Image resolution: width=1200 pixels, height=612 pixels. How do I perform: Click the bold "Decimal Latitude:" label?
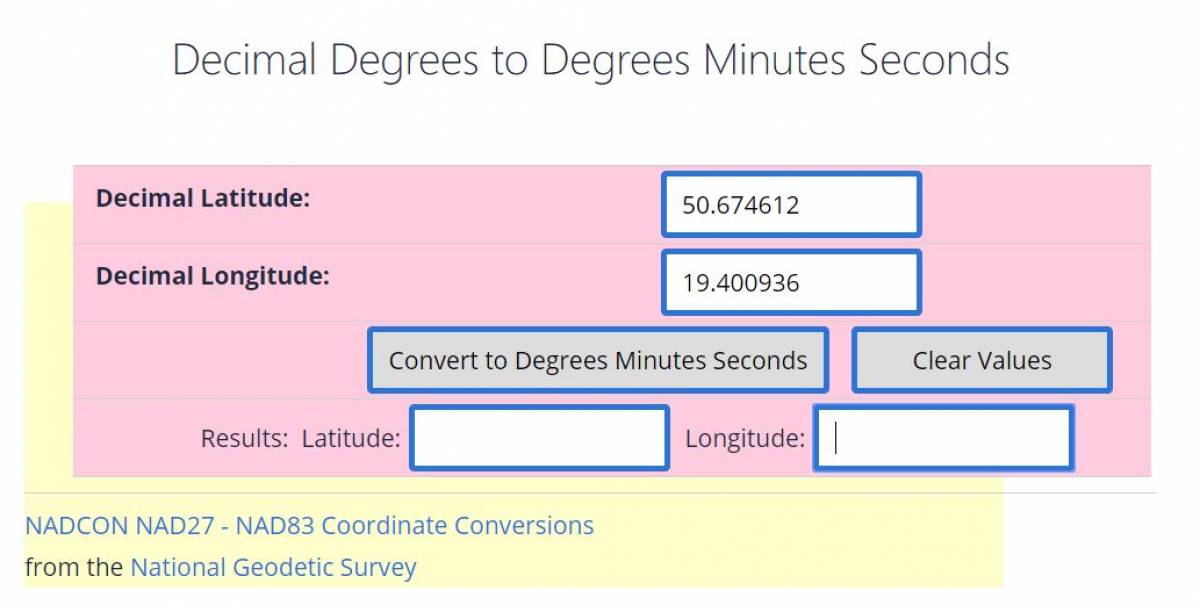203,198
